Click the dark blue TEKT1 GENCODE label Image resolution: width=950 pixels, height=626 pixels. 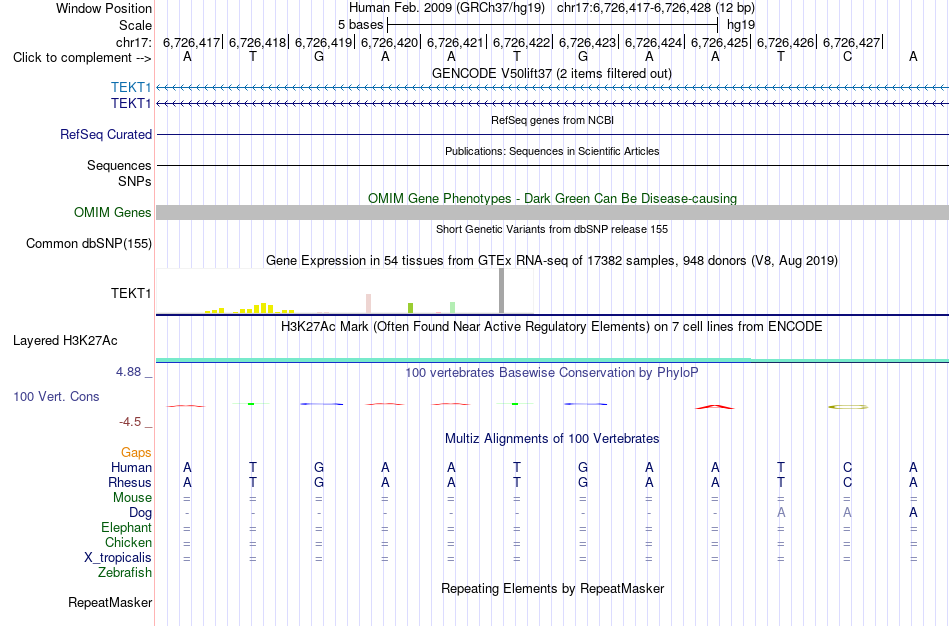click(x=131, y=104)
